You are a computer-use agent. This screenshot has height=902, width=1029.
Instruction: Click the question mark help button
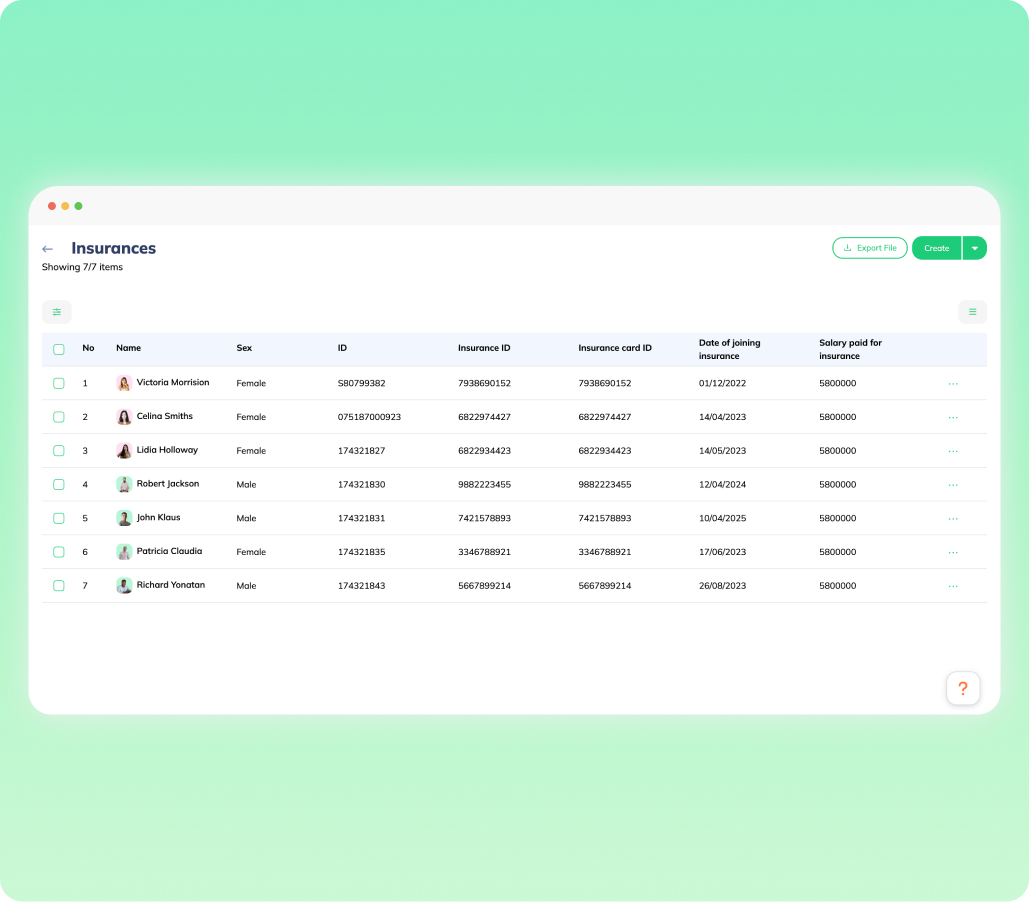[x=962, y=688]
